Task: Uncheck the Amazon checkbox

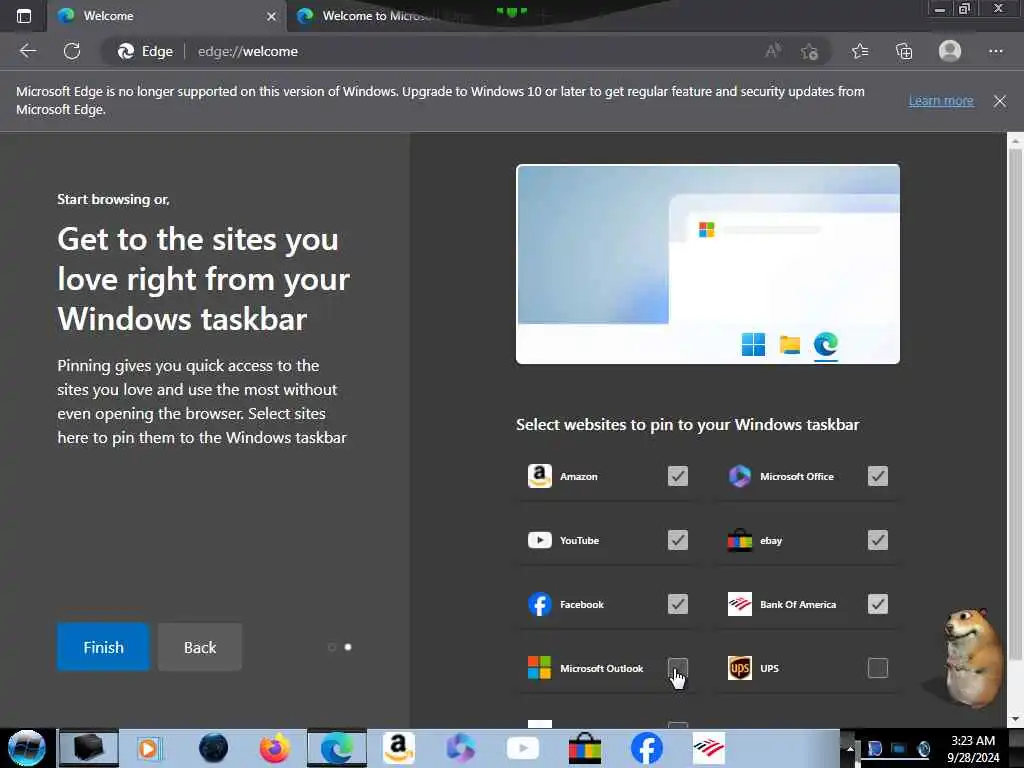Action: coord(678,476)
